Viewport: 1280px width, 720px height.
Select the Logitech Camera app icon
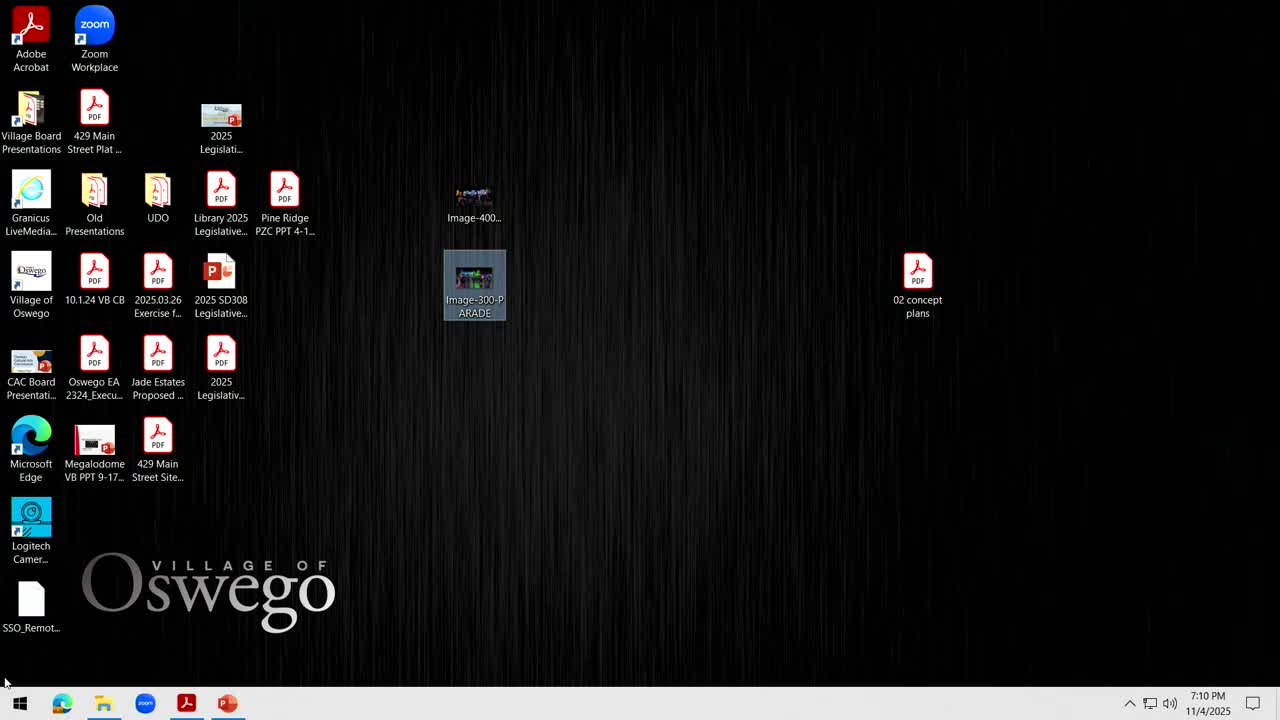pos(31,532)
